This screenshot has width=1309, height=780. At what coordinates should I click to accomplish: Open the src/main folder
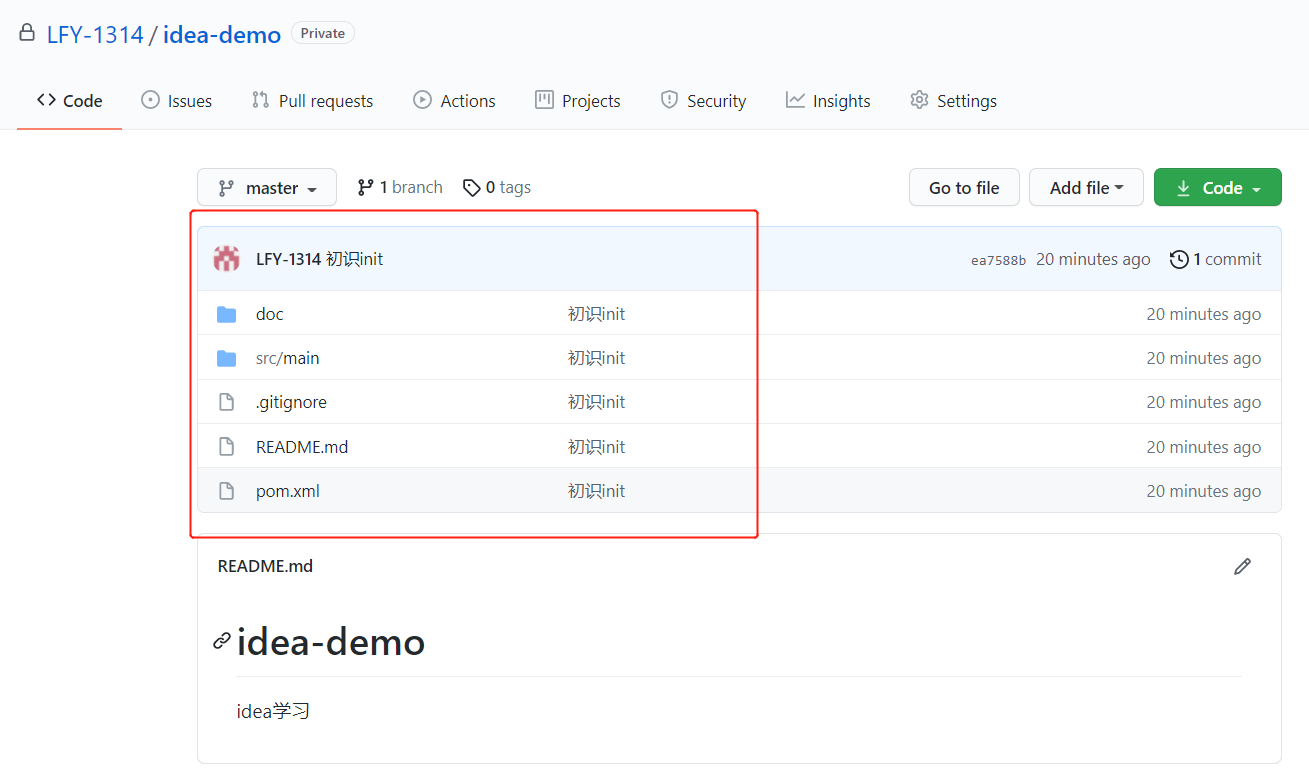[288, 358]
